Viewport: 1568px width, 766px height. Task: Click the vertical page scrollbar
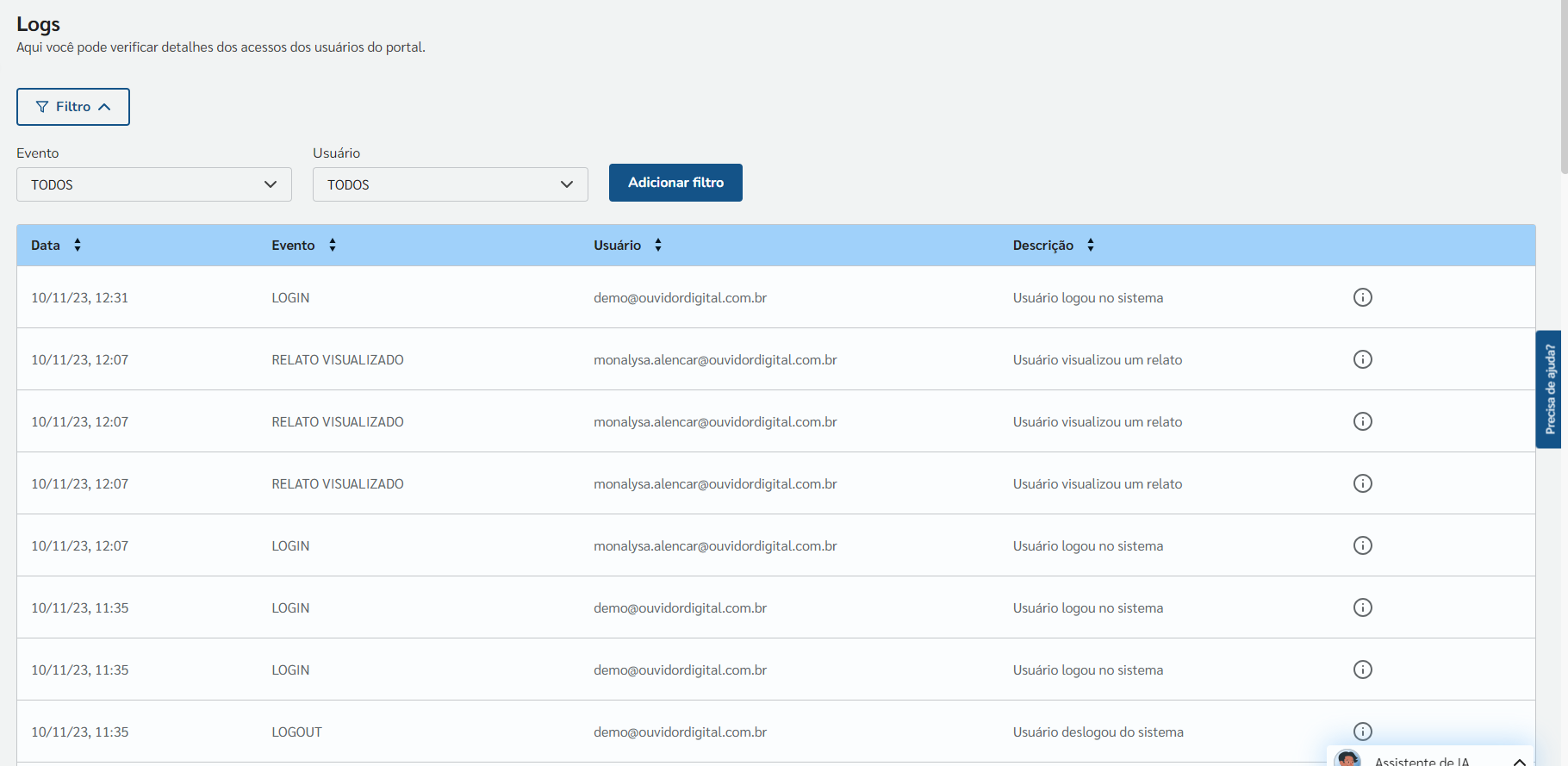(x=1563, y=86)
